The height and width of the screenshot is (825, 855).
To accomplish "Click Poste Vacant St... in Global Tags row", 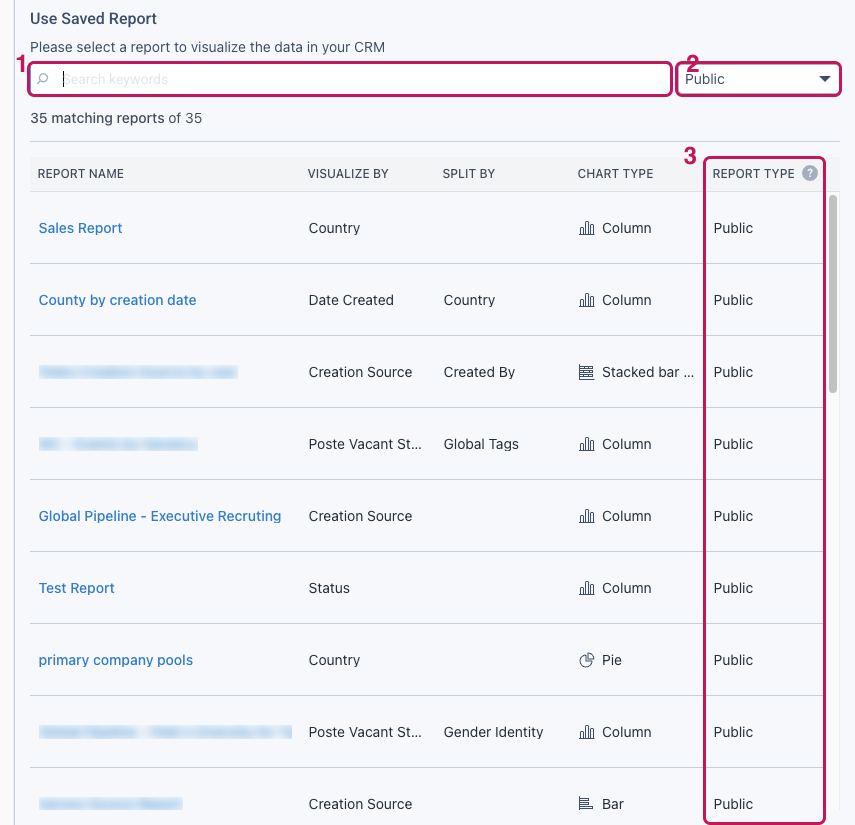I will tap(365, 444).
